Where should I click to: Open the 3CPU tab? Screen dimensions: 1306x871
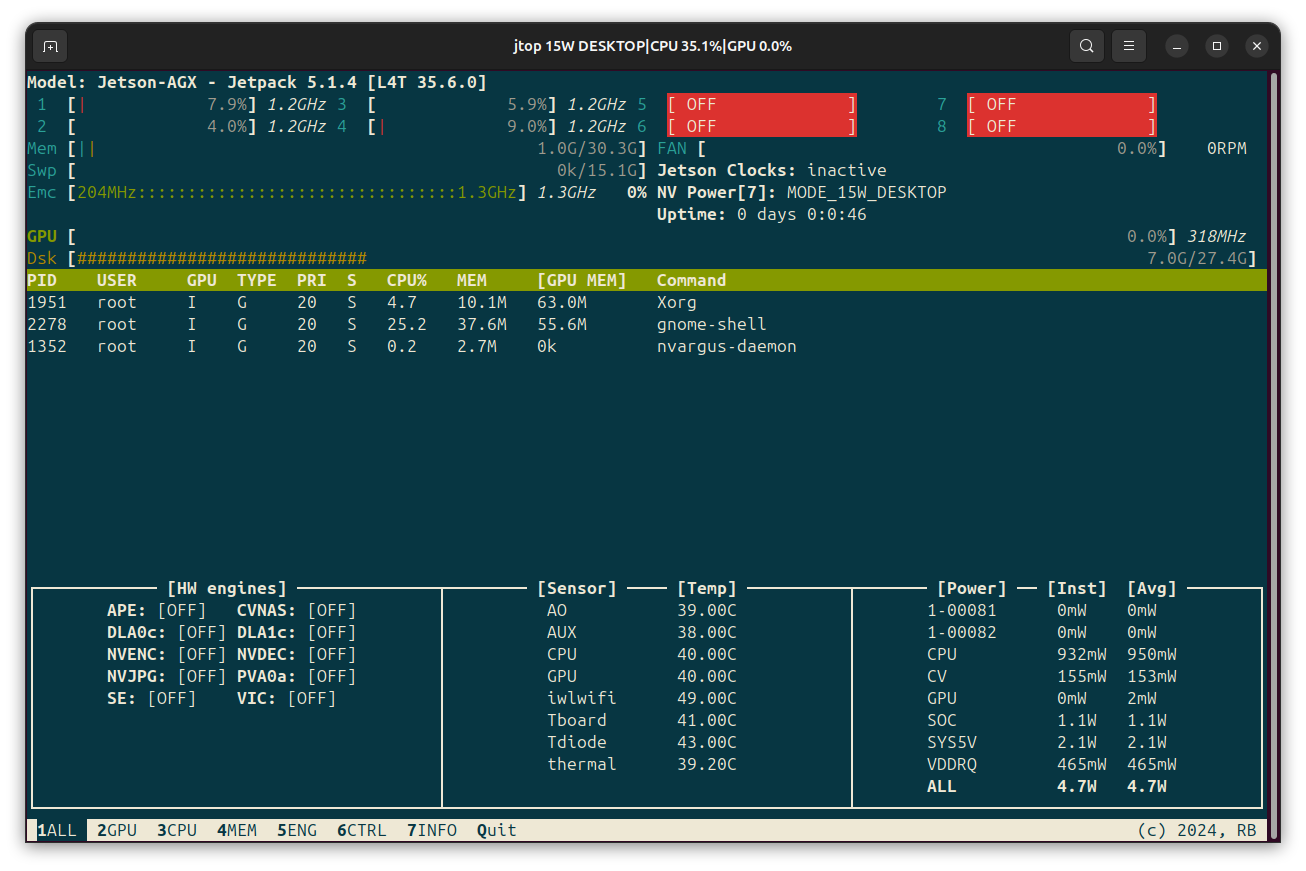click(177, 830)
